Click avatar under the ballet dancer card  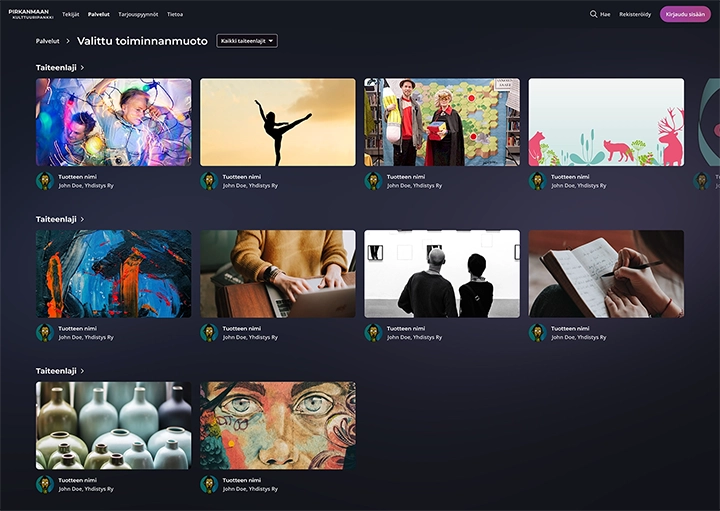(x=209, y=181)
